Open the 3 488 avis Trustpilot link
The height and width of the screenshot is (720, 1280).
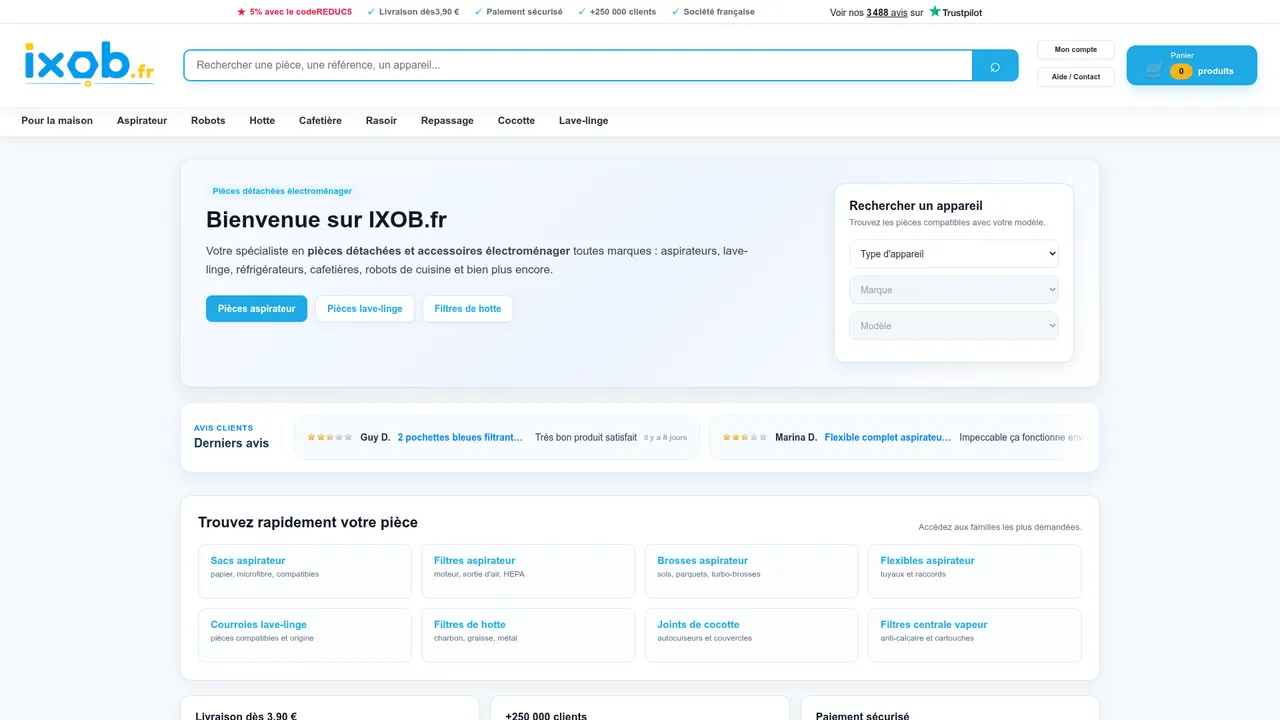point(887,13)
